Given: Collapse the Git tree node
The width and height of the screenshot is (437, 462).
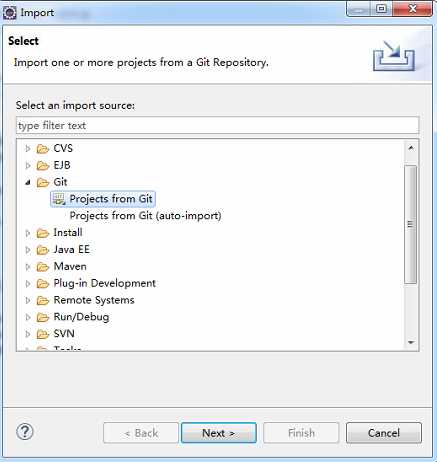Looking at the screenshot, I should [x=28, y=182].
